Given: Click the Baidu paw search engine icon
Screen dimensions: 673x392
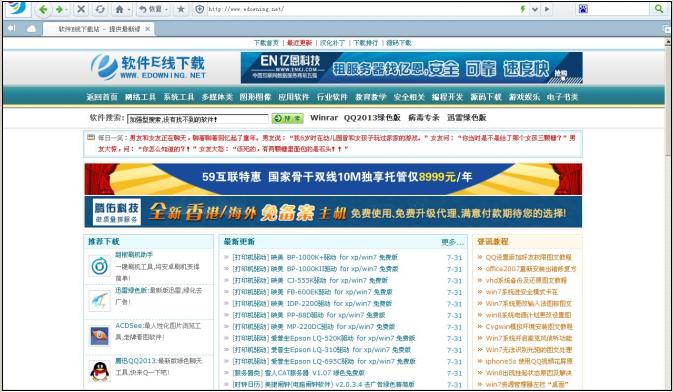Looking at the screenshot, I should coord(583,9).
